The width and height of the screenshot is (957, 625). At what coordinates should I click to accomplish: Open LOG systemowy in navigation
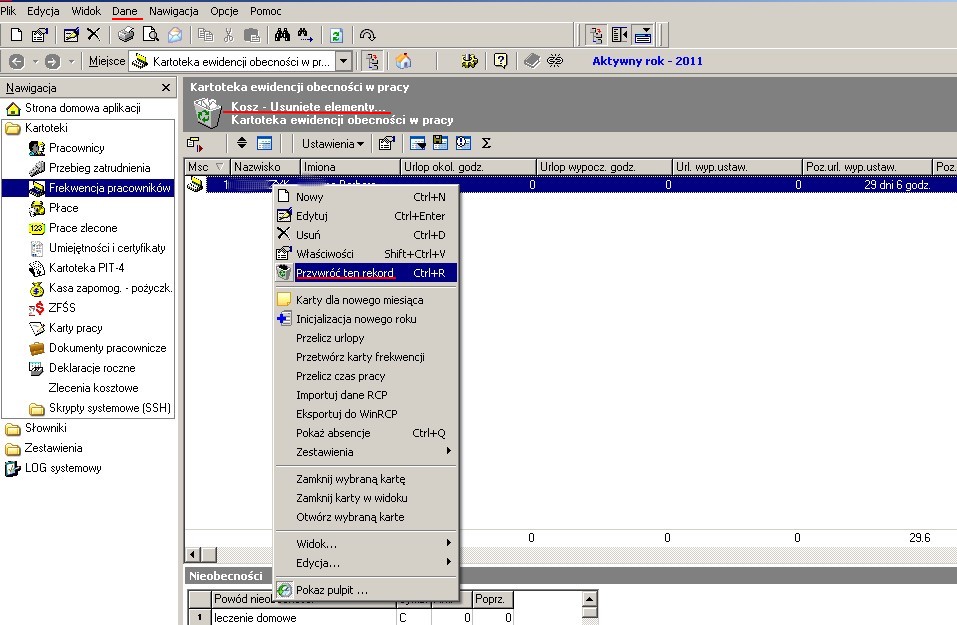[x=63, y=468]
